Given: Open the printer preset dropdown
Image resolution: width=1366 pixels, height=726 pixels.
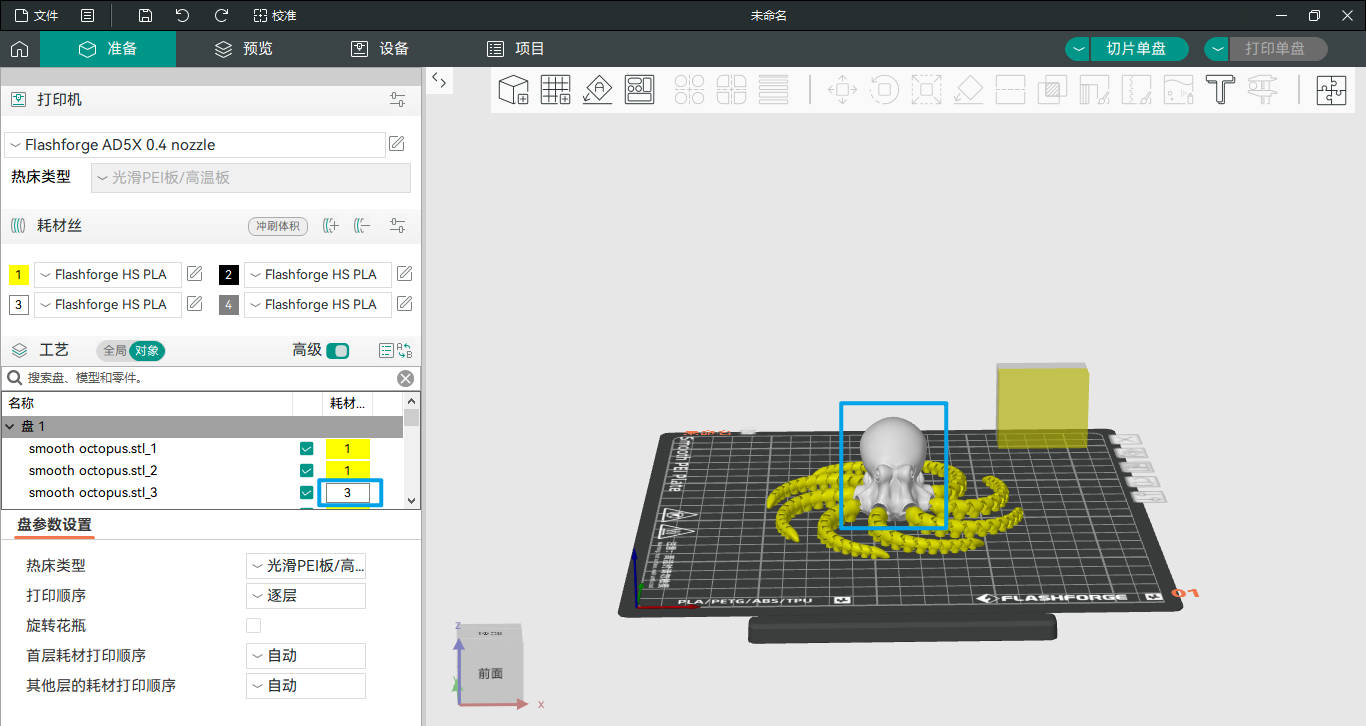Looking at the screenshot, I should pyautogui.click(x=195, y=145).
